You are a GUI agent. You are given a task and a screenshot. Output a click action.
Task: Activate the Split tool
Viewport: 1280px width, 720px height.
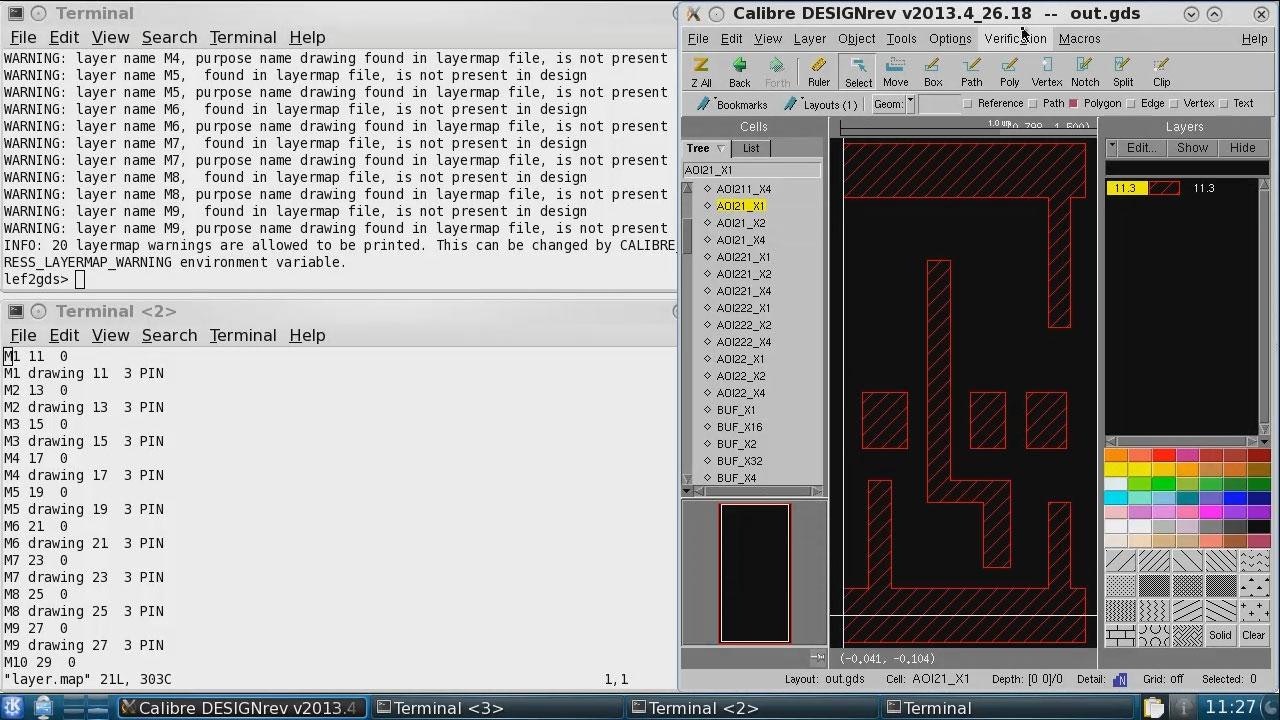[x=1123, y=72]
